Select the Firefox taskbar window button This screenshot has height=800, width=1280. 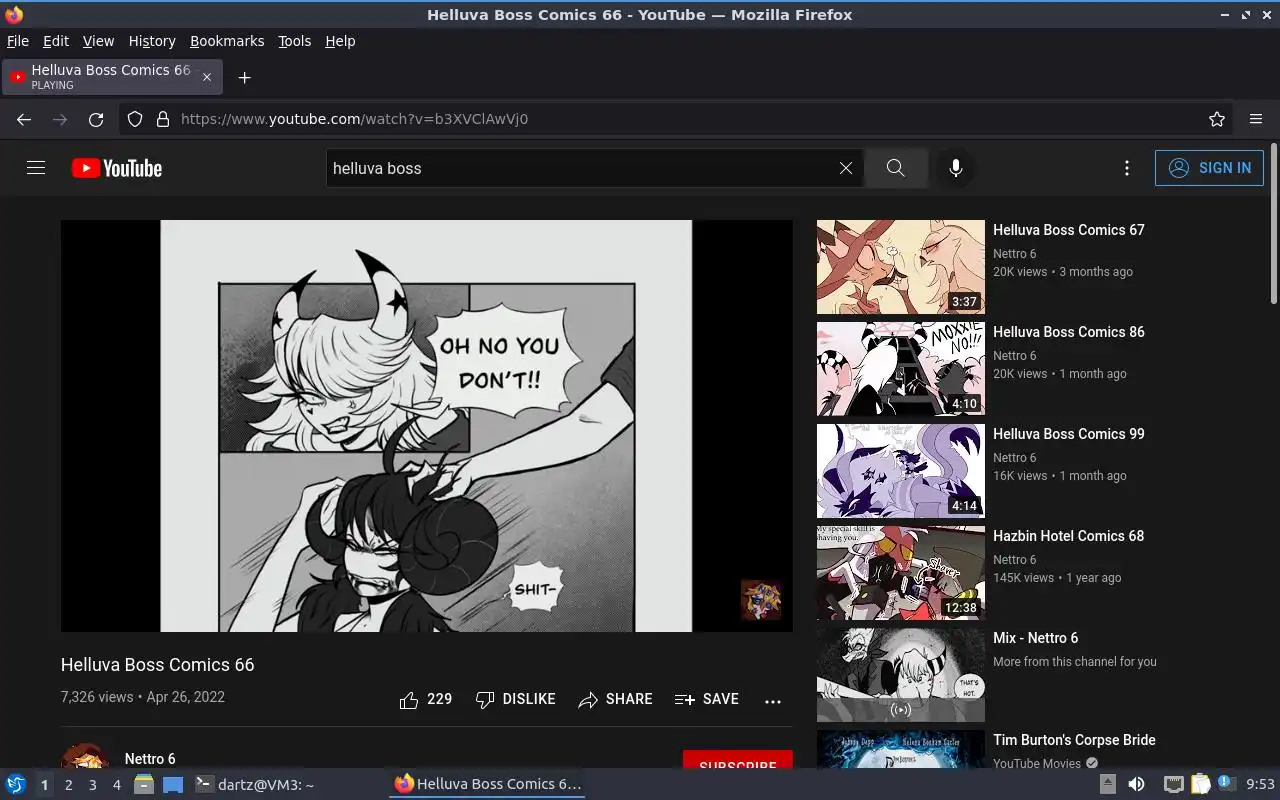[487, 784]
